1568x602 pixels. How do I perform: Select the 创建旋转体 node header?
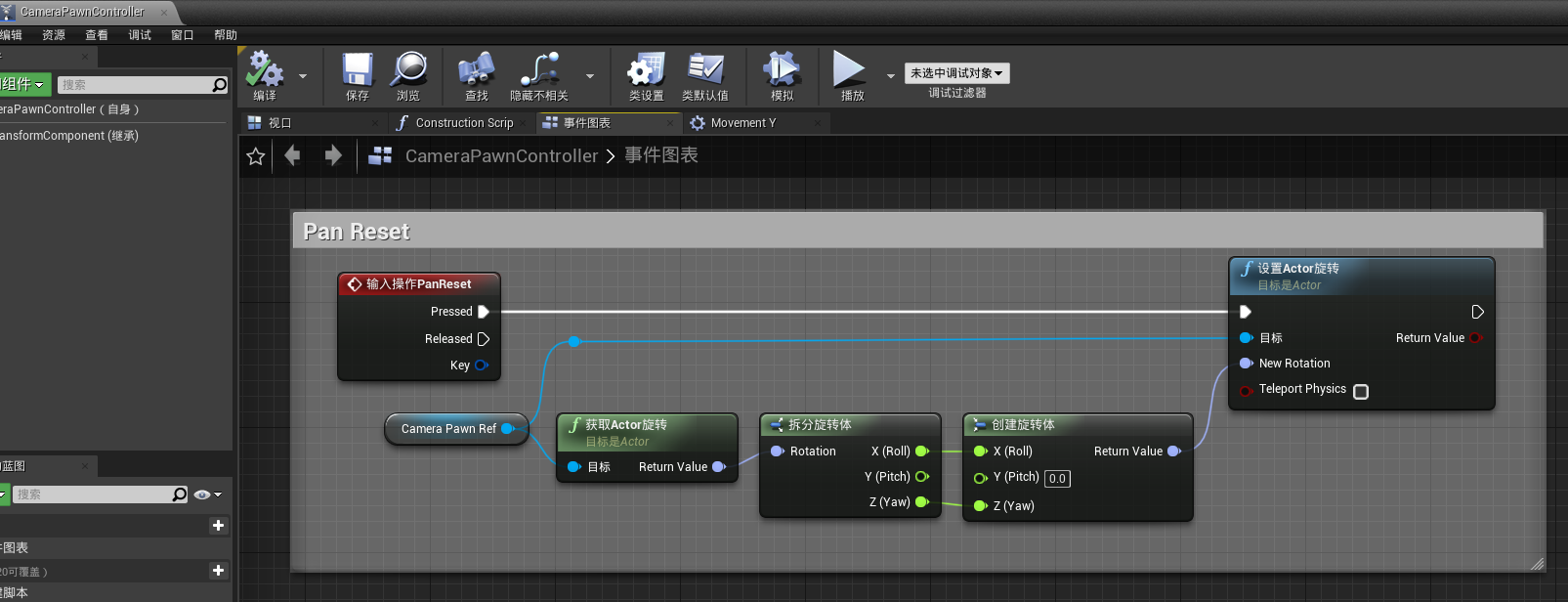1078,425
